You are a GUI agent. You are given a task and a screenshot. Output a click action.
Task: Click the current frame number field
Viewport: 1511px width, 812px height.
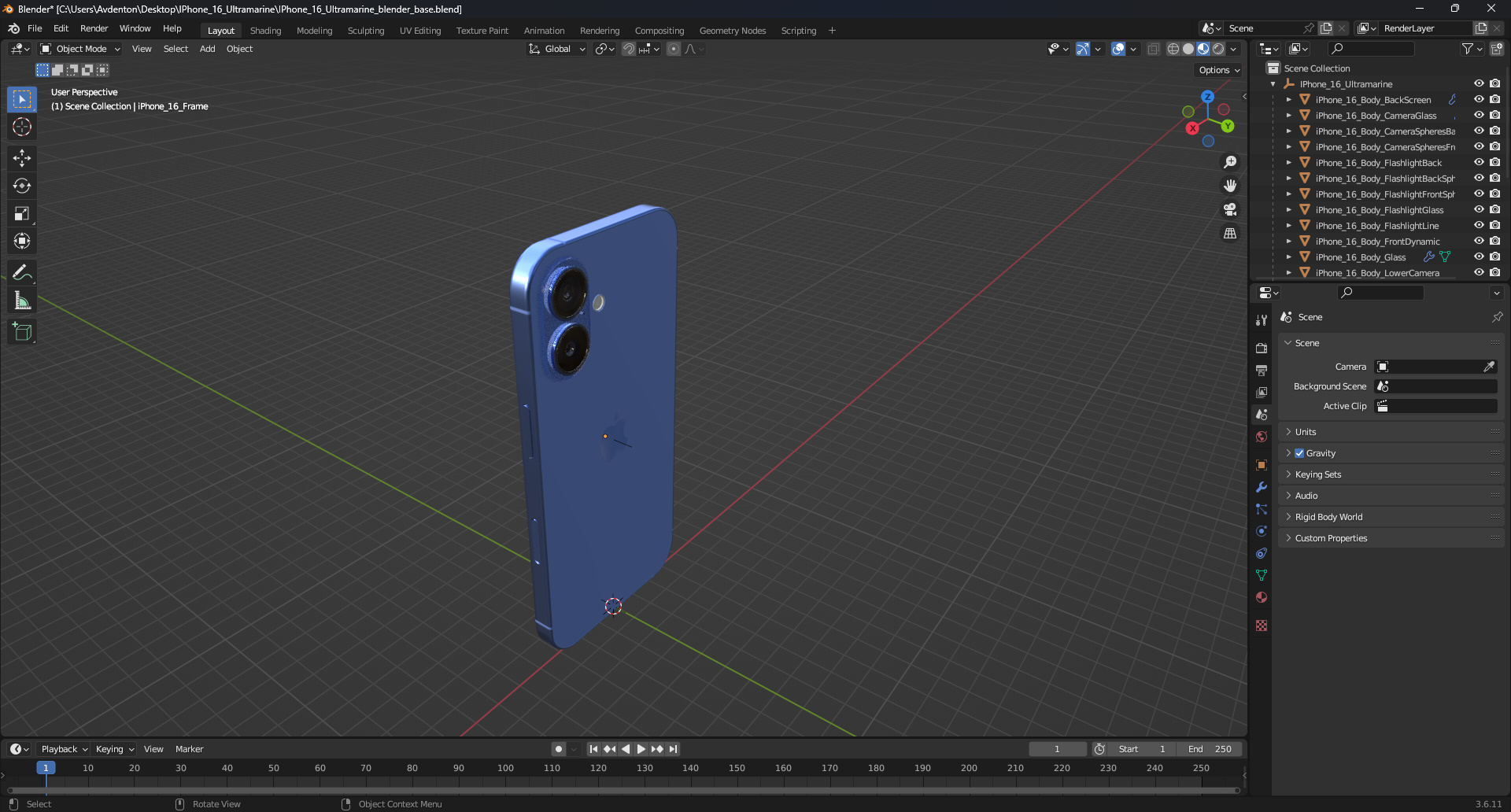click(1058, 749)
